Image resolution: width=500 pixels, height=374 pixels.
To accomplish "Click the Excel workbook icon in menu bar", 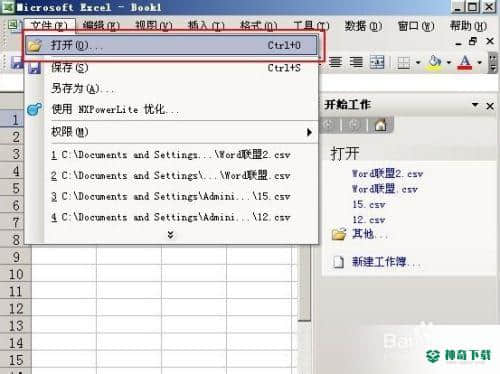I will [13, 25].
